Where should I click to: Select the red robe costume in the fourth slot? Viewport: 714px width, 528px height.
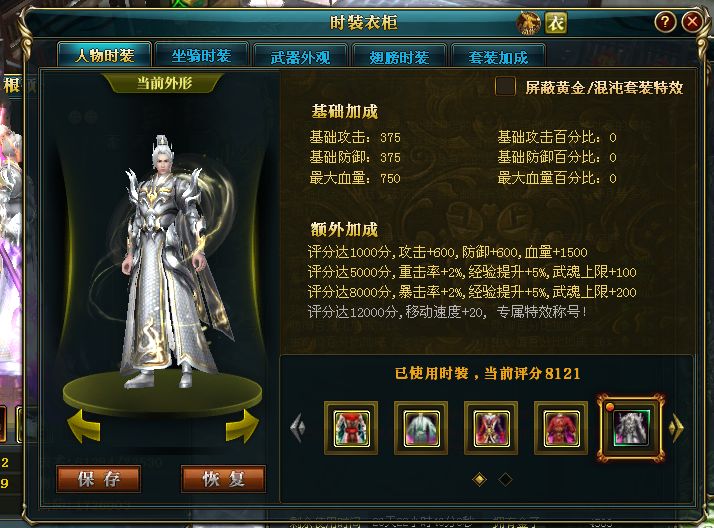(x=561, y=428)
